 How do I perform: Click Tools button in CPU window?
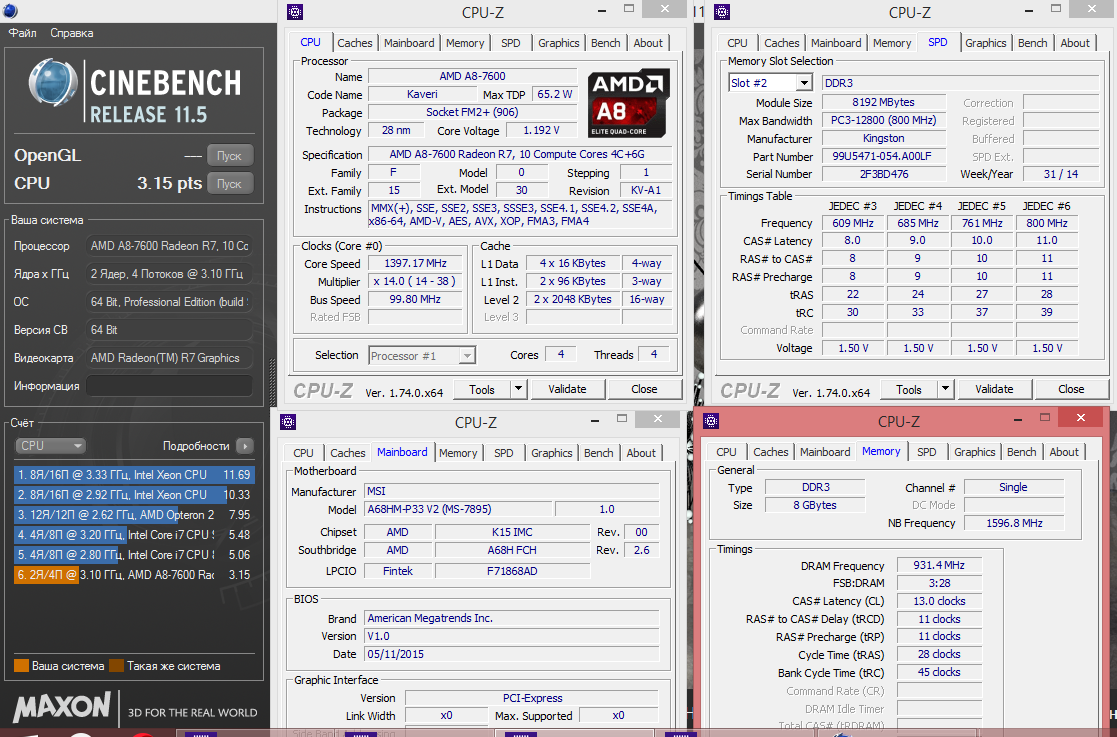click(x=482, y=390)
